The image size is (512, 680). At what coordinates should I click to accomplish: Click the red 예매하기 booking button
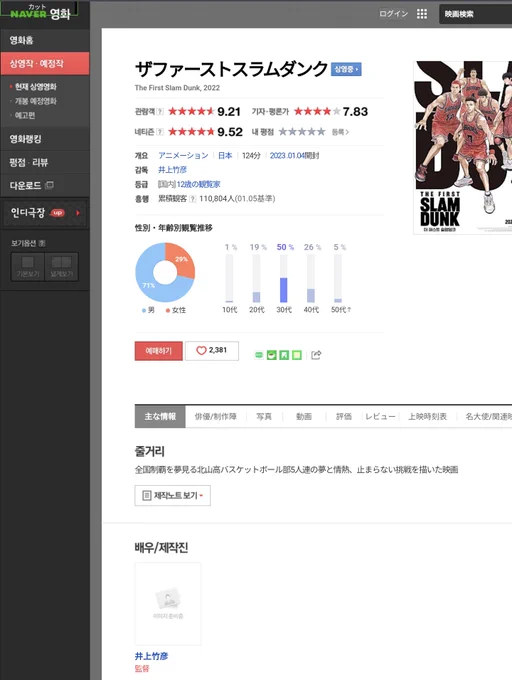(x=159, y=351)
